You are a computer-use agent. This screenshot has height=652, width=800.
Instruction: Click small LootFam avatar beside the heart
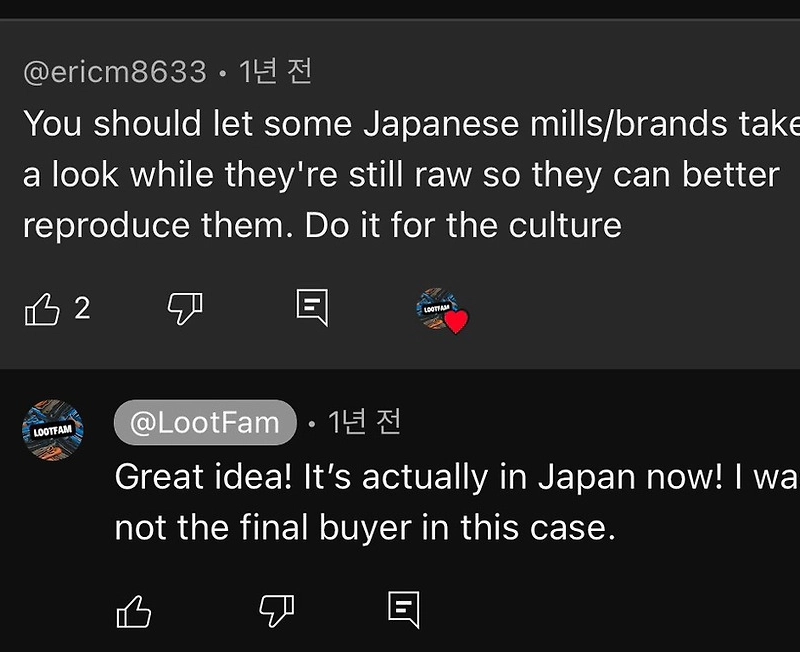(x=436, y=308)
